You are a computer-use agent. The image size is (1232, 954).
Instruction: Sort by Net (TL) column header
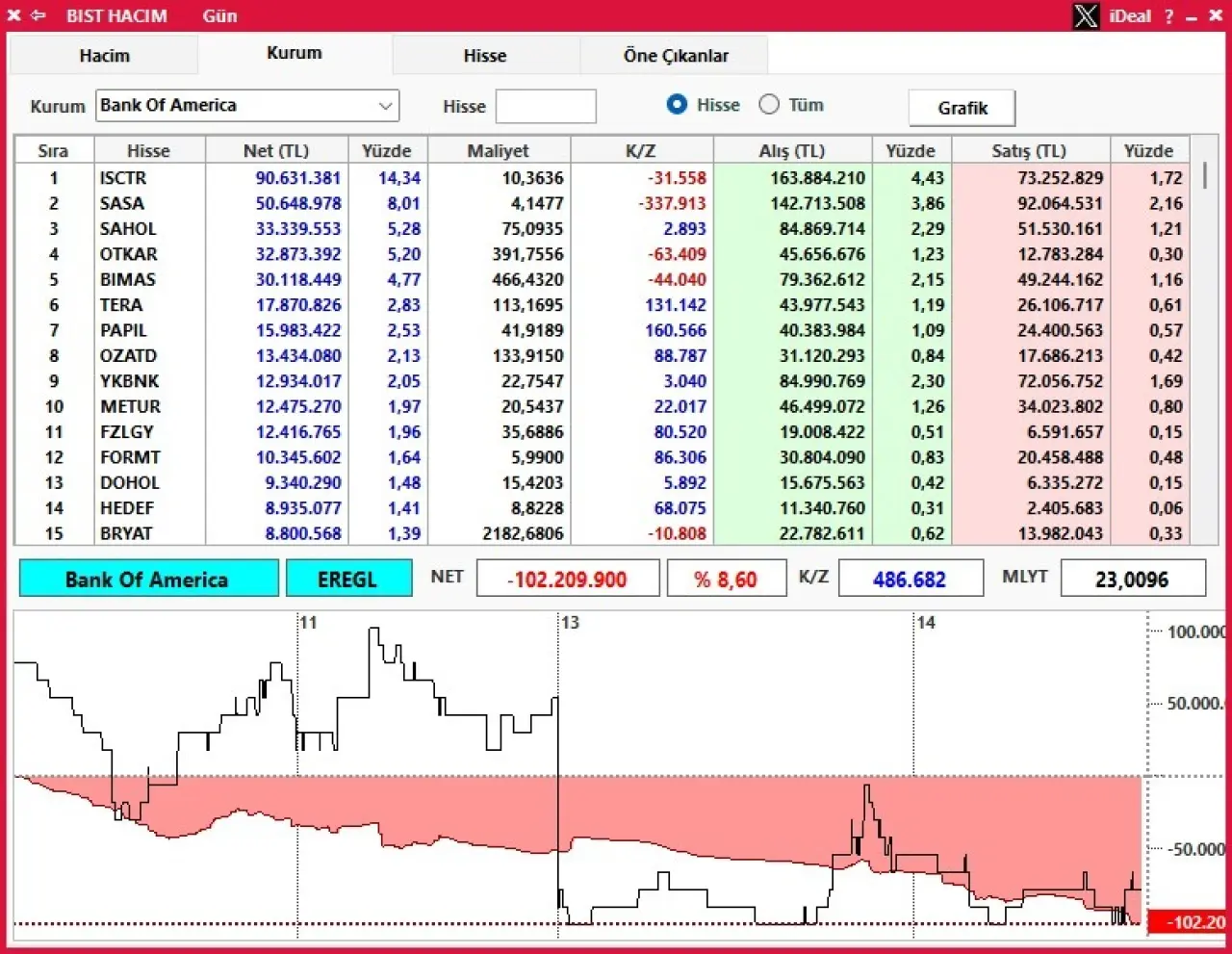(x=276, y=151)
